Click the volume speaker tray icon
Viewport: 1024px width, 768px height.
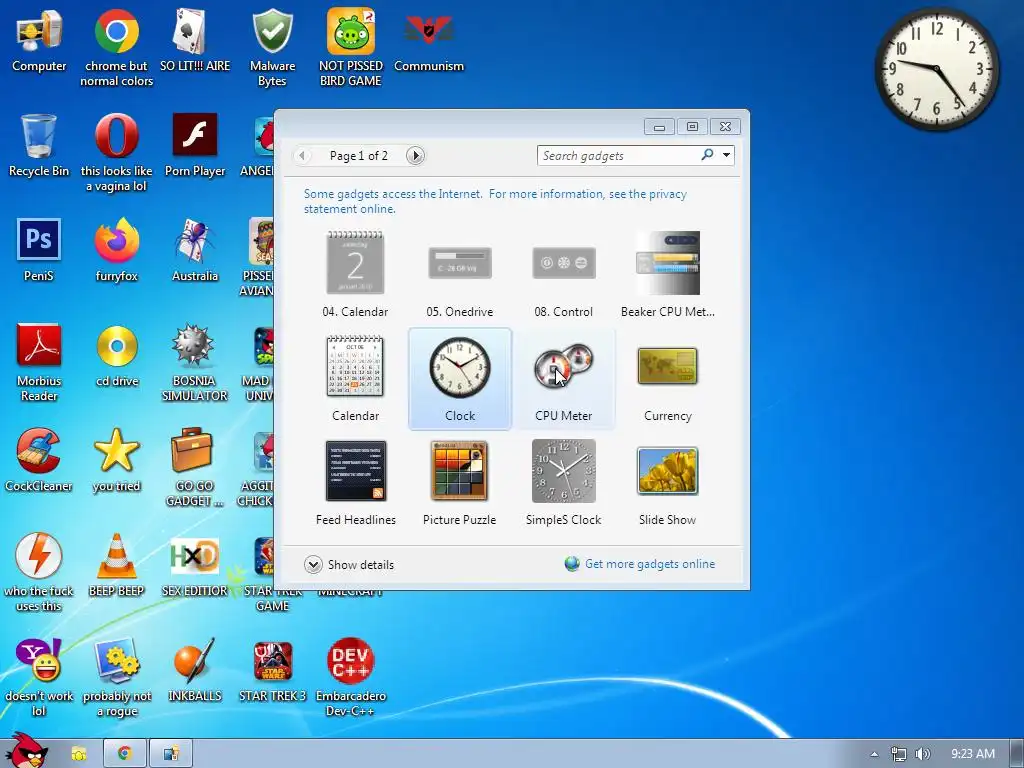point(922,754)
